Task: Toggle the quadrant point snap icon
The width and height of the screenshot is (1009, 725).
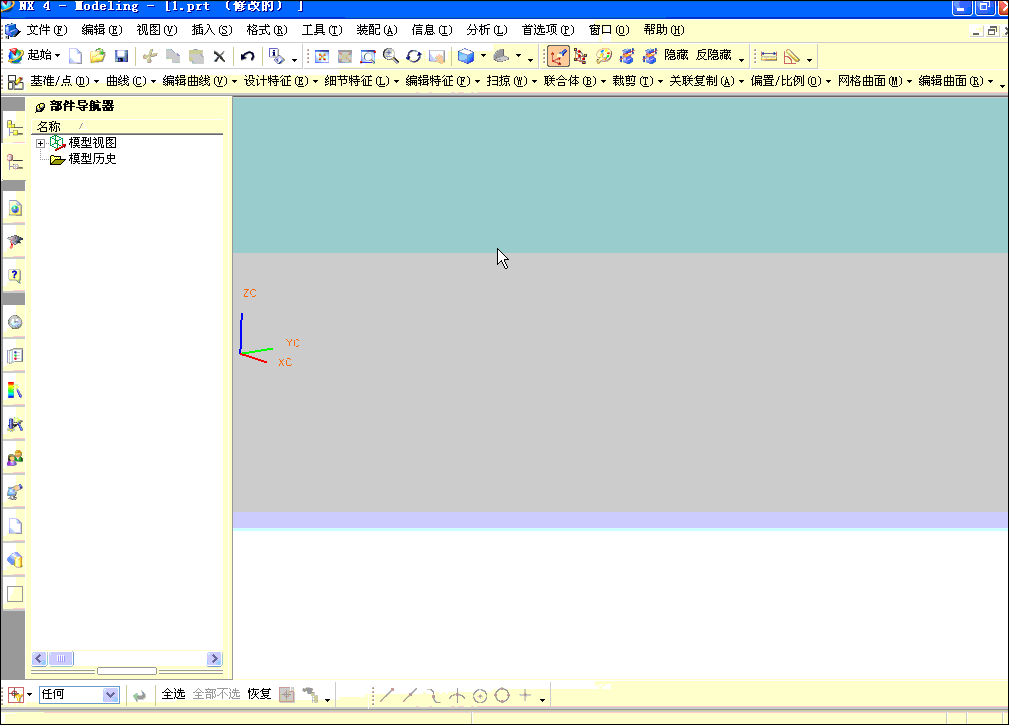Action: pos(502,695)
